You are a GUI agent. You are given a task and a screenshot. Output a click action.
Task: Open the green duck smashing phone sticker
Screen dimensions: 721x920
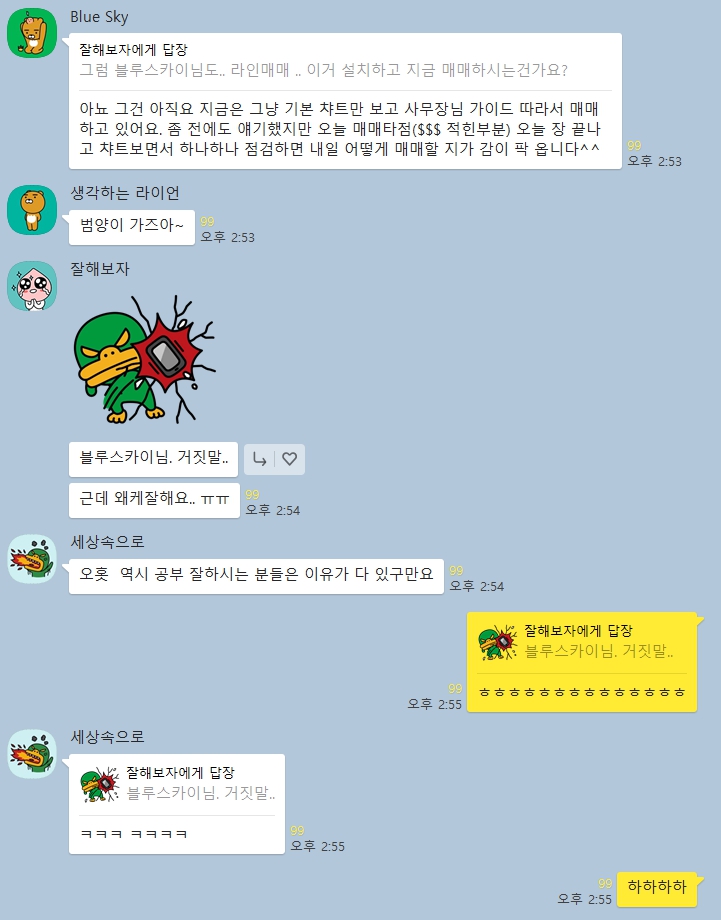[144, 360]
